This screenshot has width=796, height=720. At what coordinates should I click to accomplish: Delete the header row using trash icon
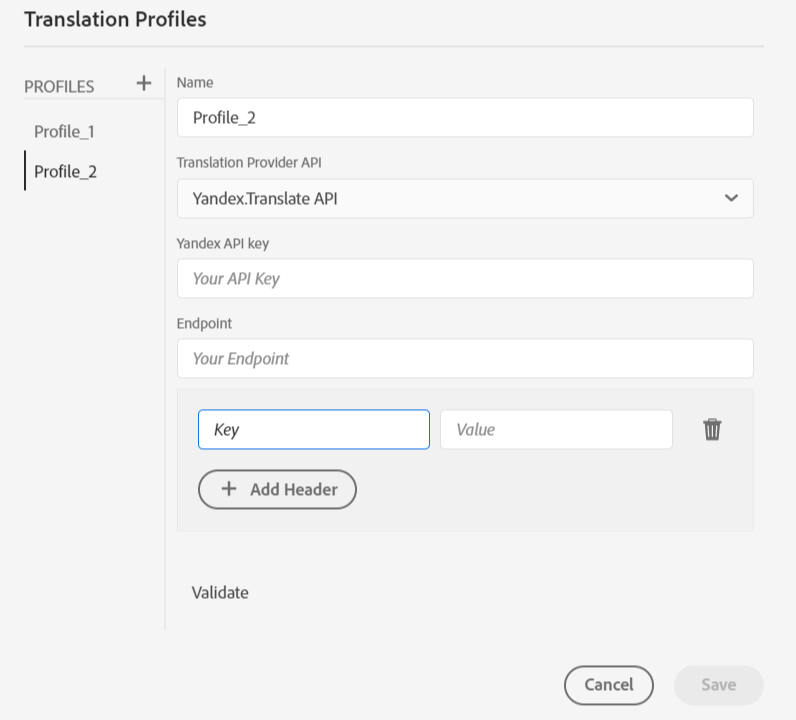[712, 430]
